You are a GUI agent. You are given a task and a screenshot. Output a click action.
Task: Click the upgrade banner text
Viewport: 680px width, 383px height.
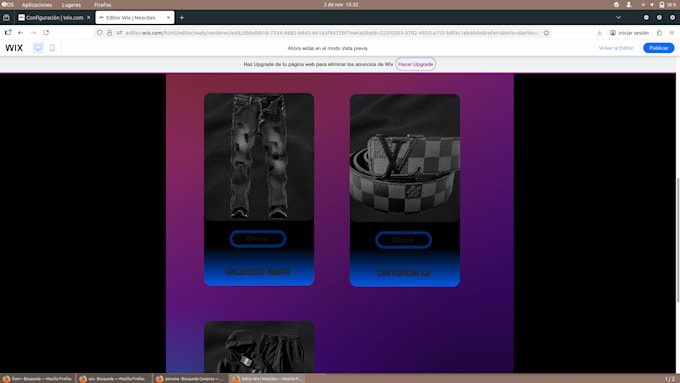pyautogui.click(x=318, y=64)
